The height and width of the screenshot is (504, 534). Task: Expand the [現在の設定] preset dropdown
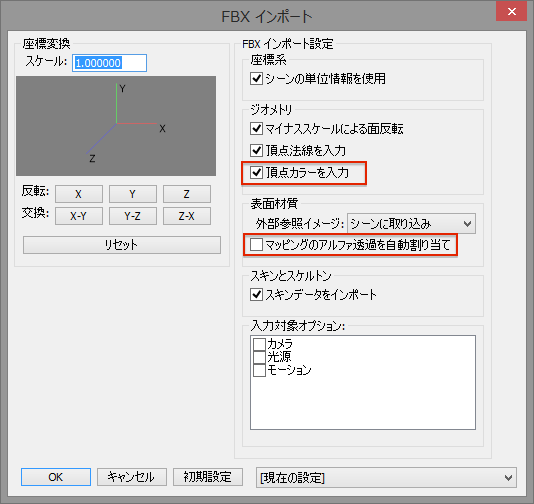pos(386,477)
